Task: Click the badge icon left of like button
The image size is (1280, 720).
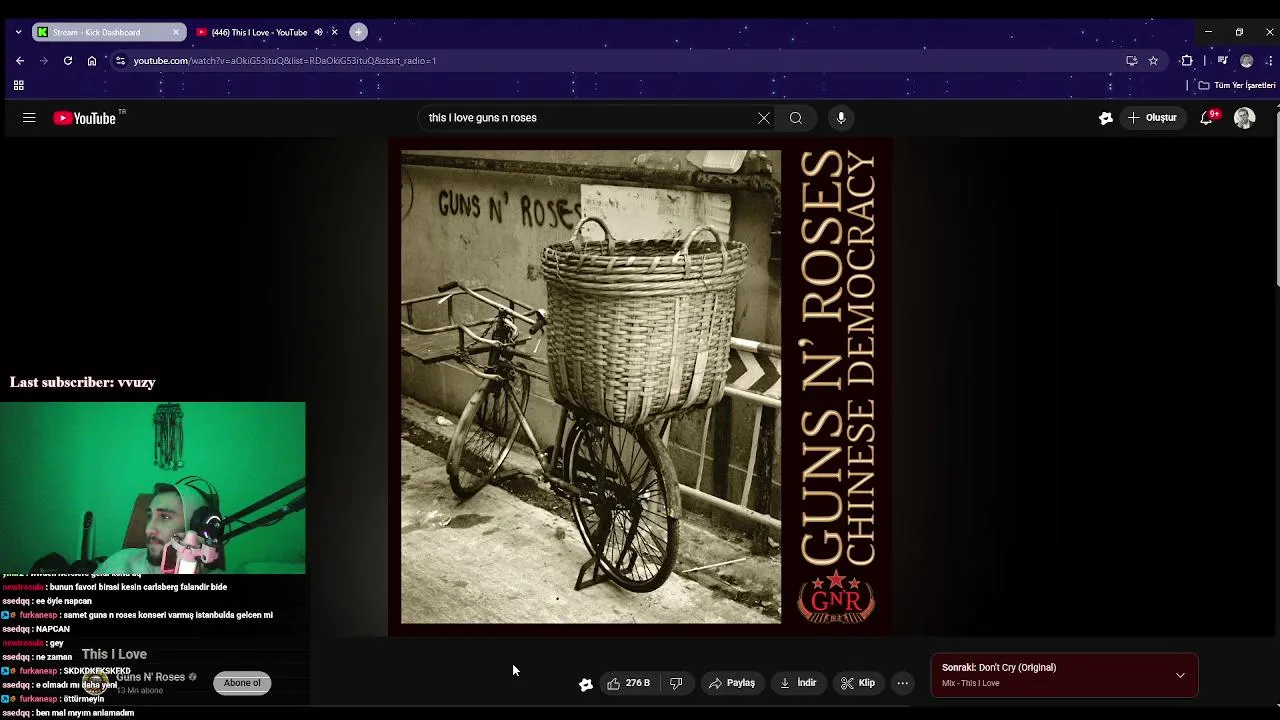Action: 586,684
